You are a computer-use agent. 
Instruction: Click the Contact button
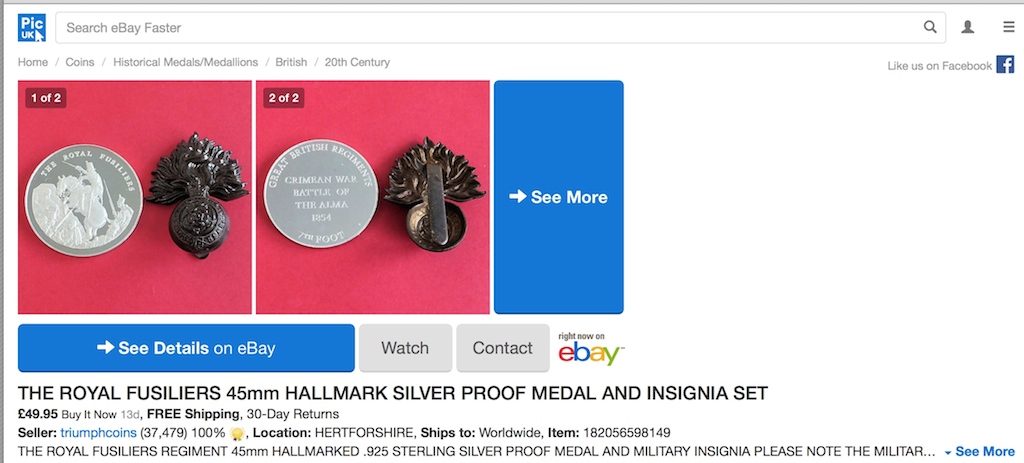(x=503, y=348)
